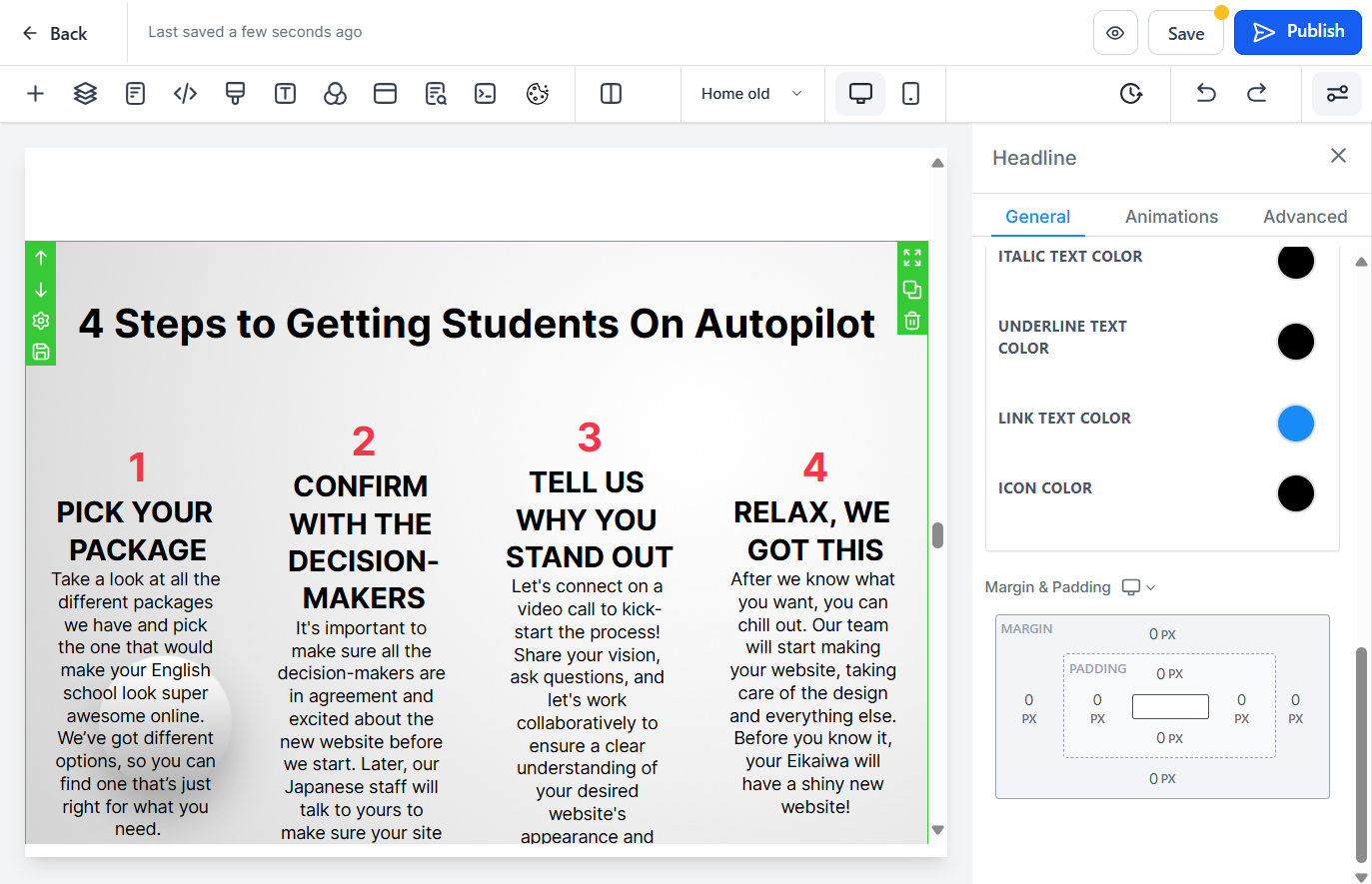Open the custom code icon

tap(186, 94)
